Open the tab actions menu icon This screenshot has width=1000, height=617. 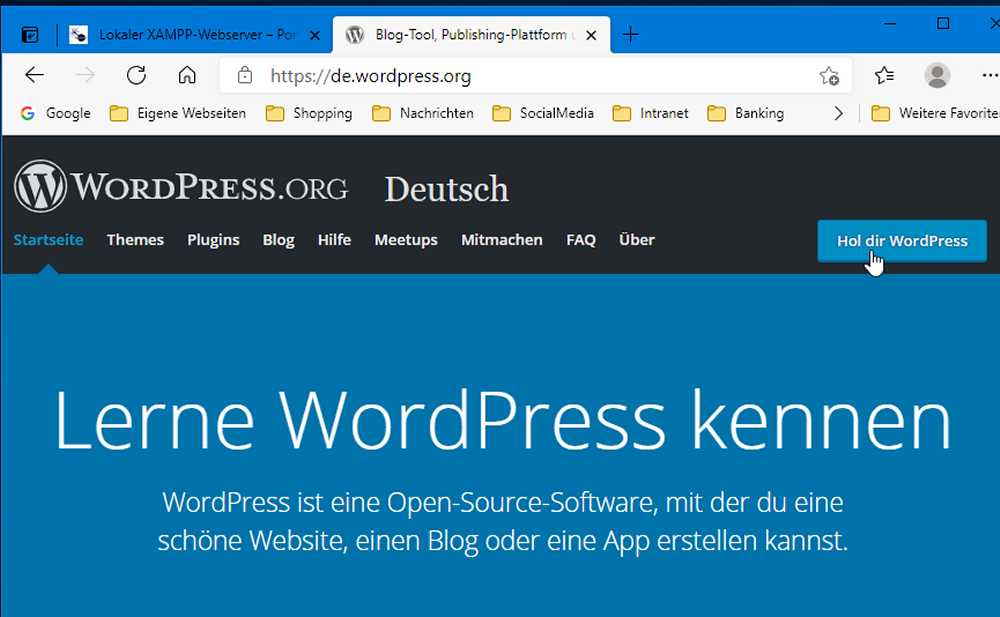pyautogui.click(x=30, y=34)
